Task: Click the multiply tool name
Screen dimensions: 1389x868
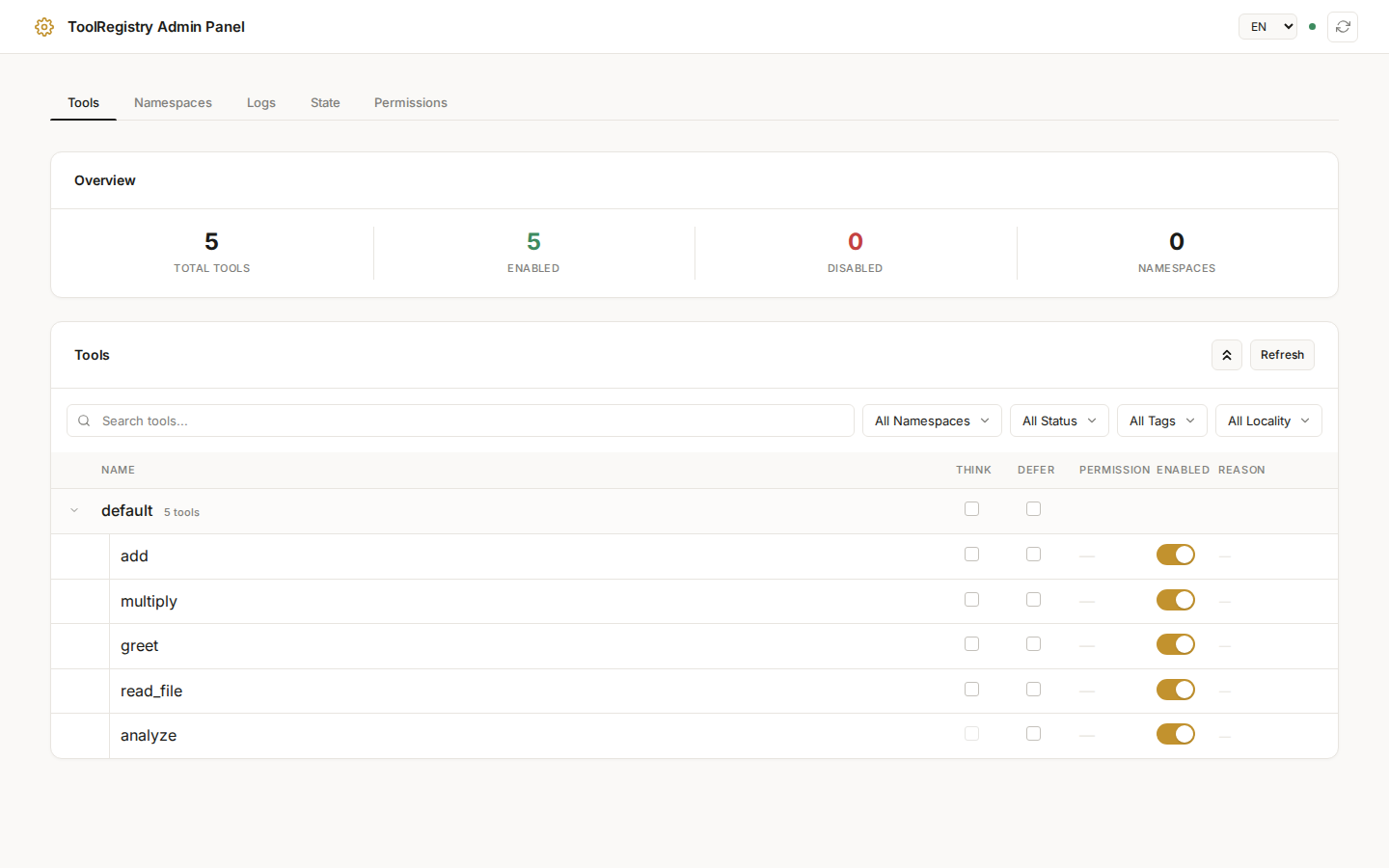Action: click(x=149, y=602)
